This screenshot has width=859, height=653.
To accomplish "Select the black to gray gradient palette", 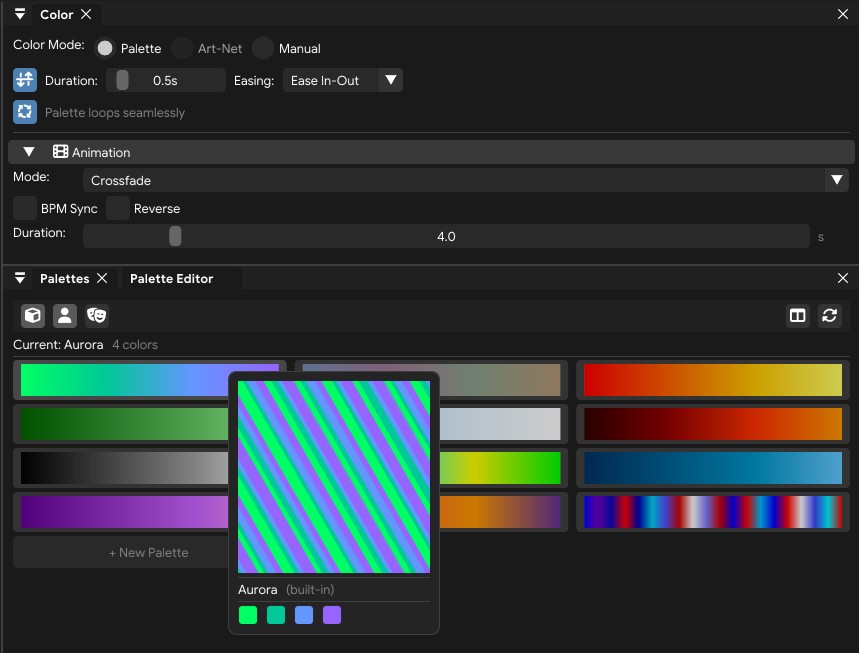I will point(123,467).
